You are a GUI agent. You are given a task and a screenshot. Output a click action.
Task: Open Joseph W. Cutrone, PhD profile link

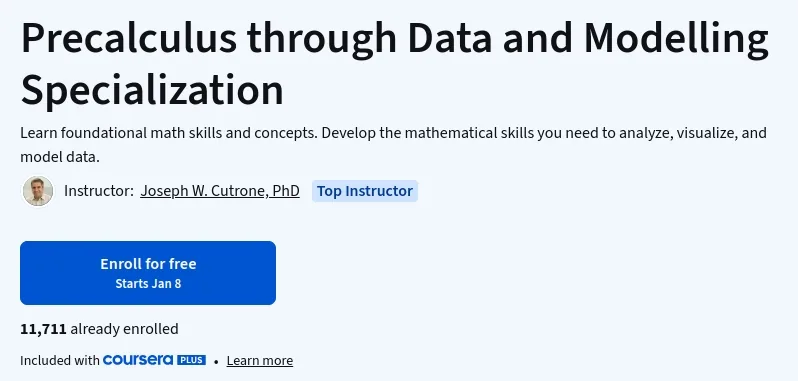pyautogui.click(x=220, y=191)
